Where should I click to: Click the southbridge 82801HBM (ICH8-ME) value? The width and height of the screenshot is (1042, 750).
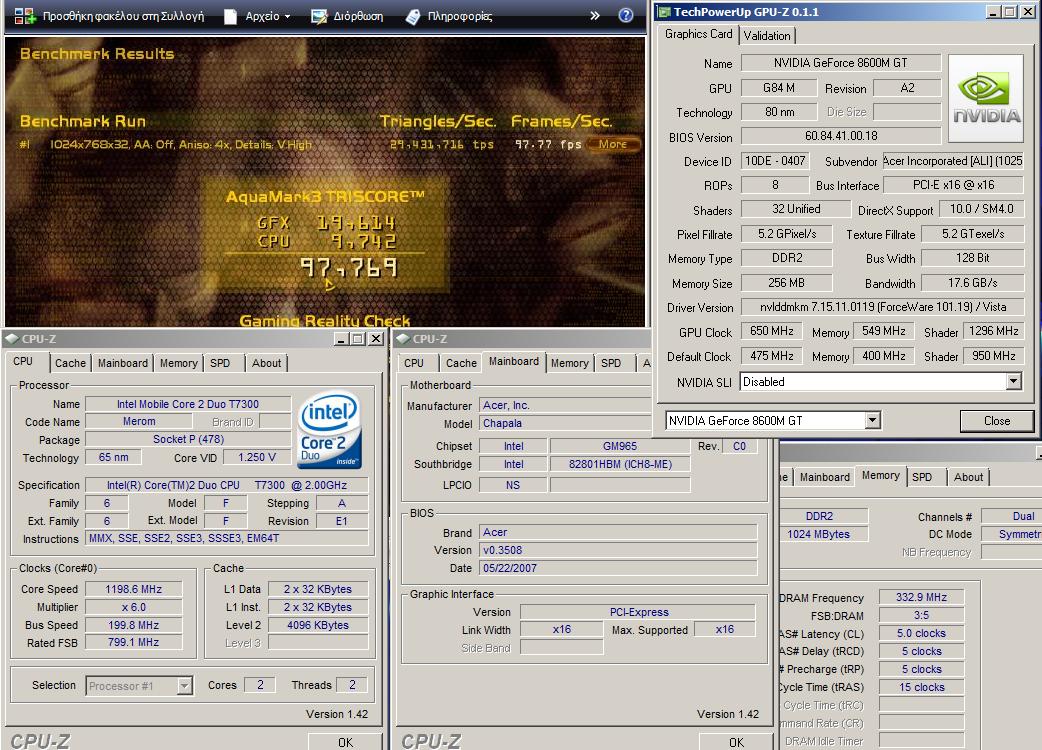(620, 464)
